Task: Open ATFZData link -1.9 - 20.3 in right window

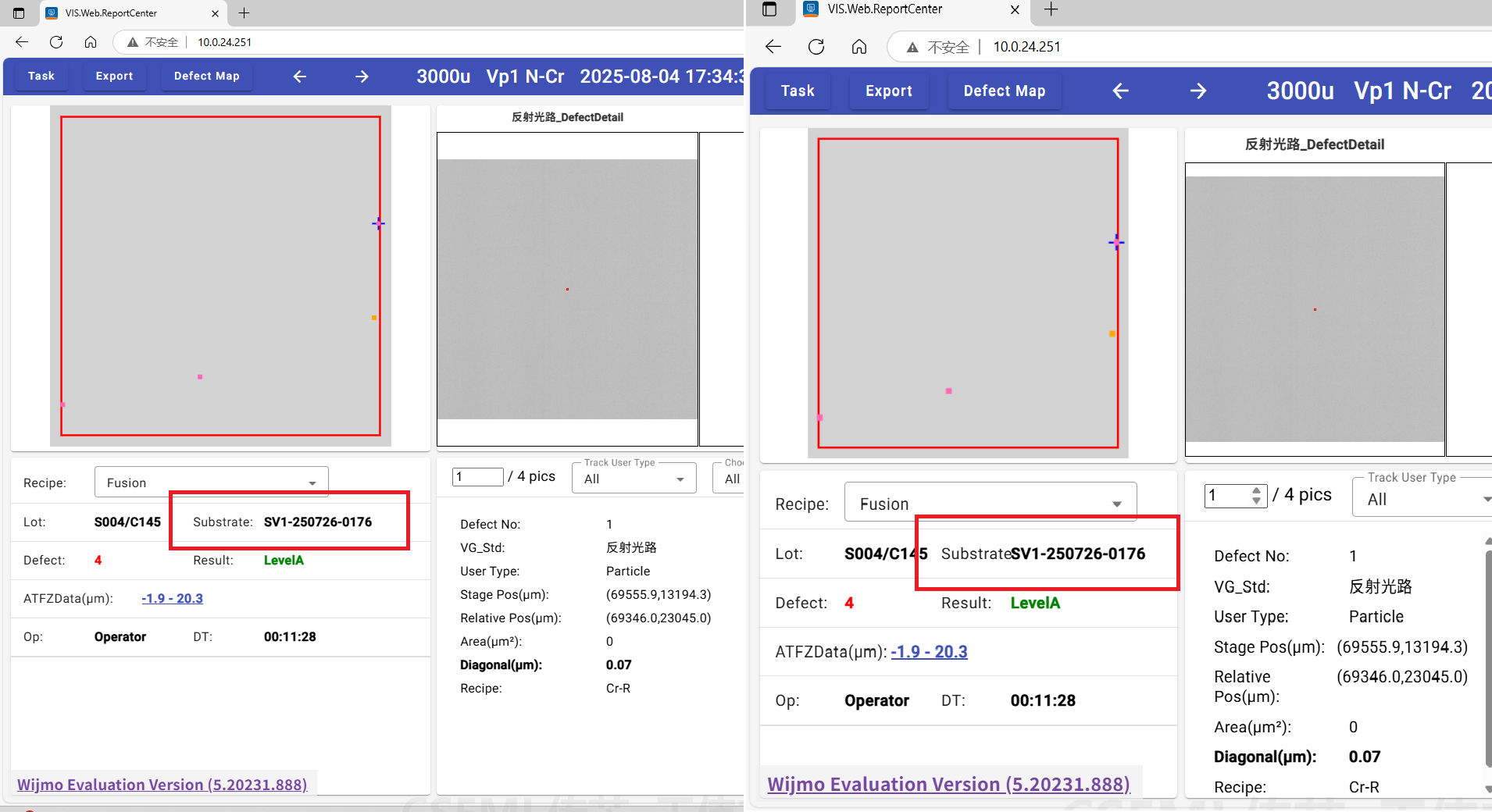Action: [929, 651]
